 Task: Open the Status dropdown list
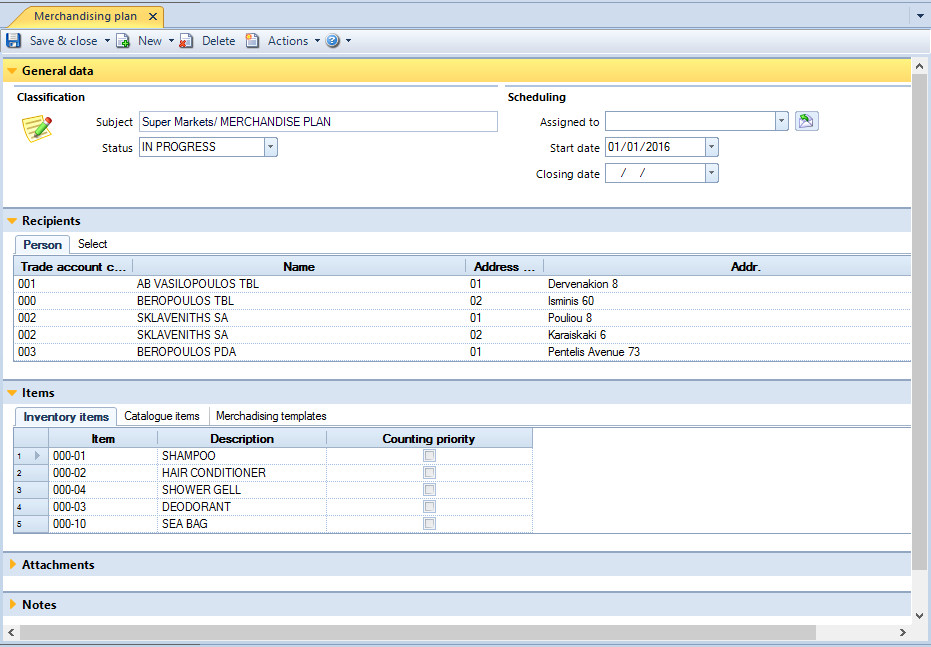271,147
